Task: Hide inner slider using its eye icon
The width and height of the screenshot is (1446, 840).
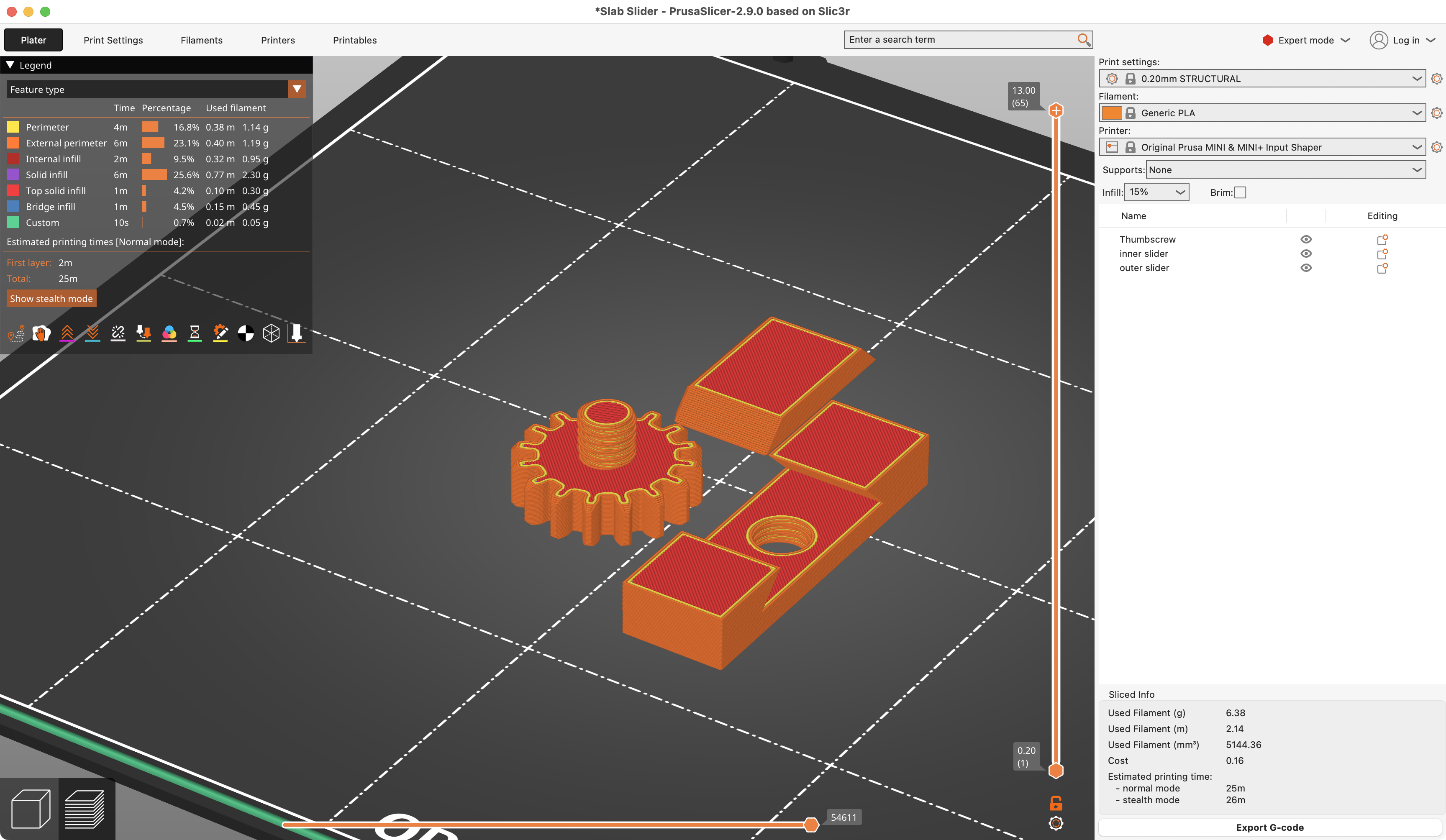Action: click(x=1306, y=254)
